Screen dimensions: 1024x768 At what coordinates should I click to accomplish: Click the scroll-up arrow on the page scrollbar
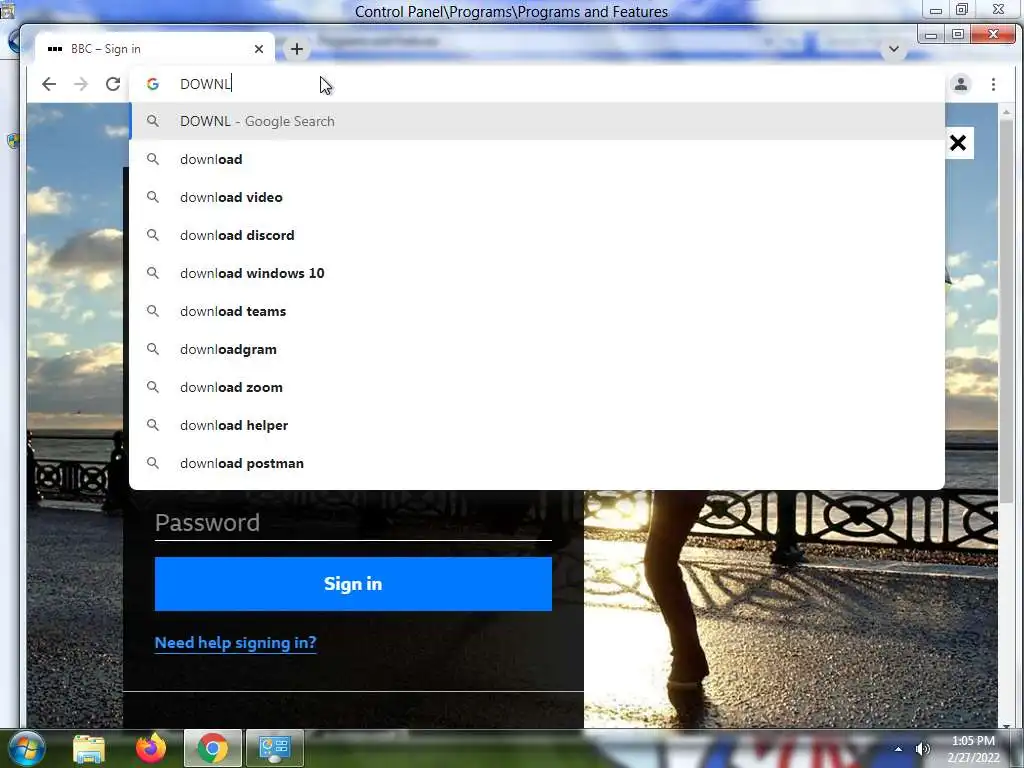tap(1006, 112)
